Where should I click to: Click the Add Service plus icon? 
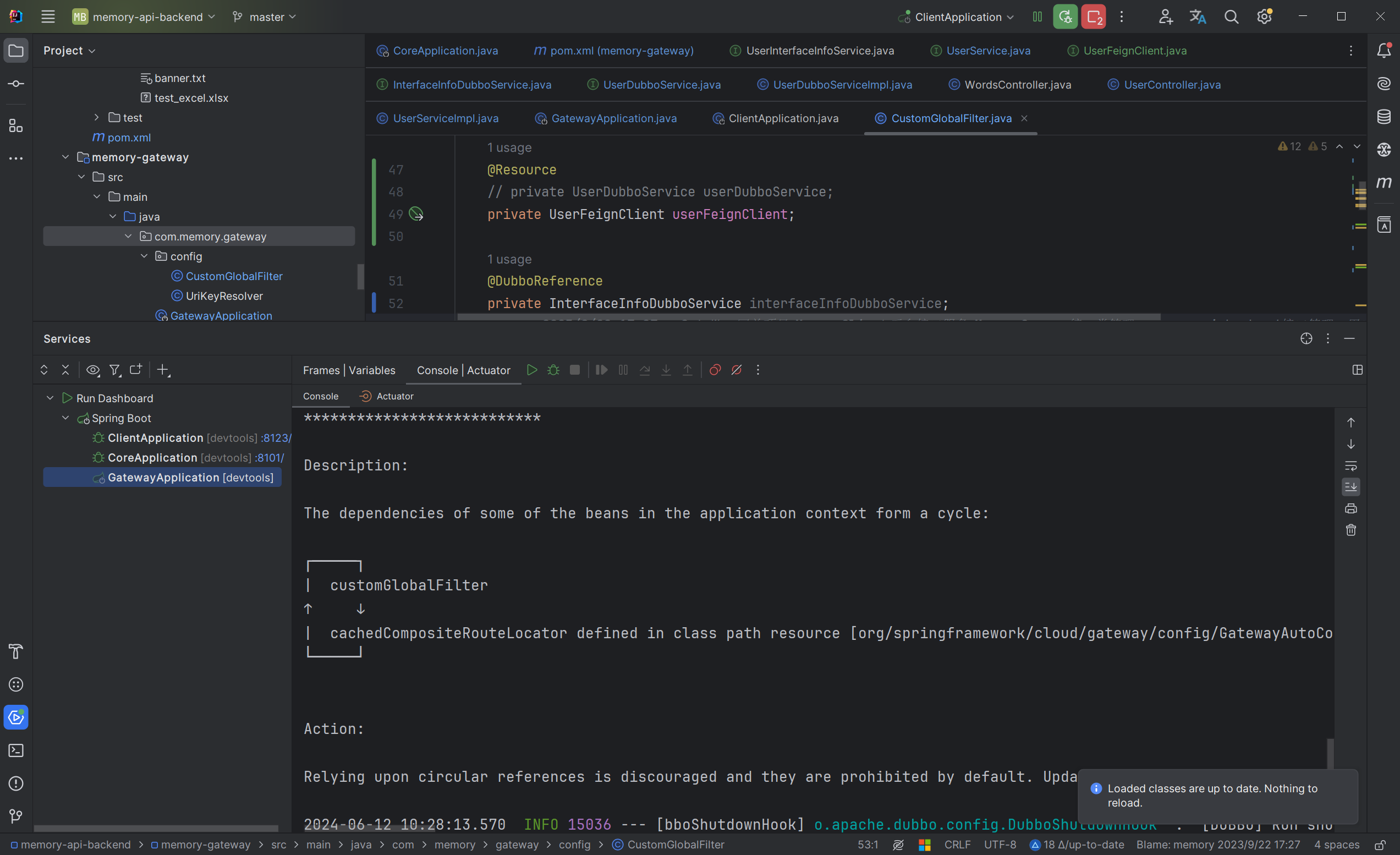[x=163, y=370]
